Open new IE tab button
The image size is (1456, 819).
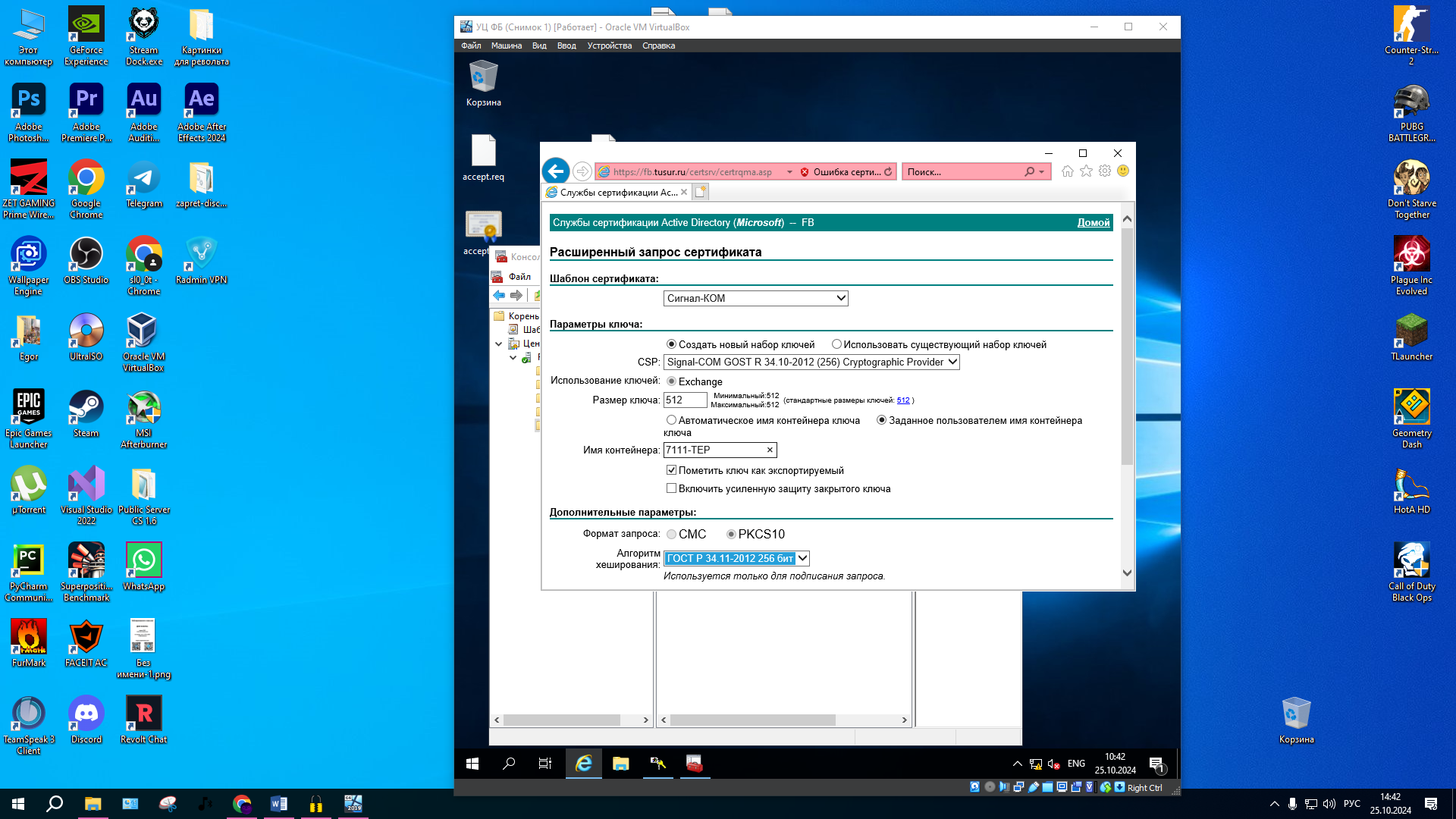(x=701, y=192)
